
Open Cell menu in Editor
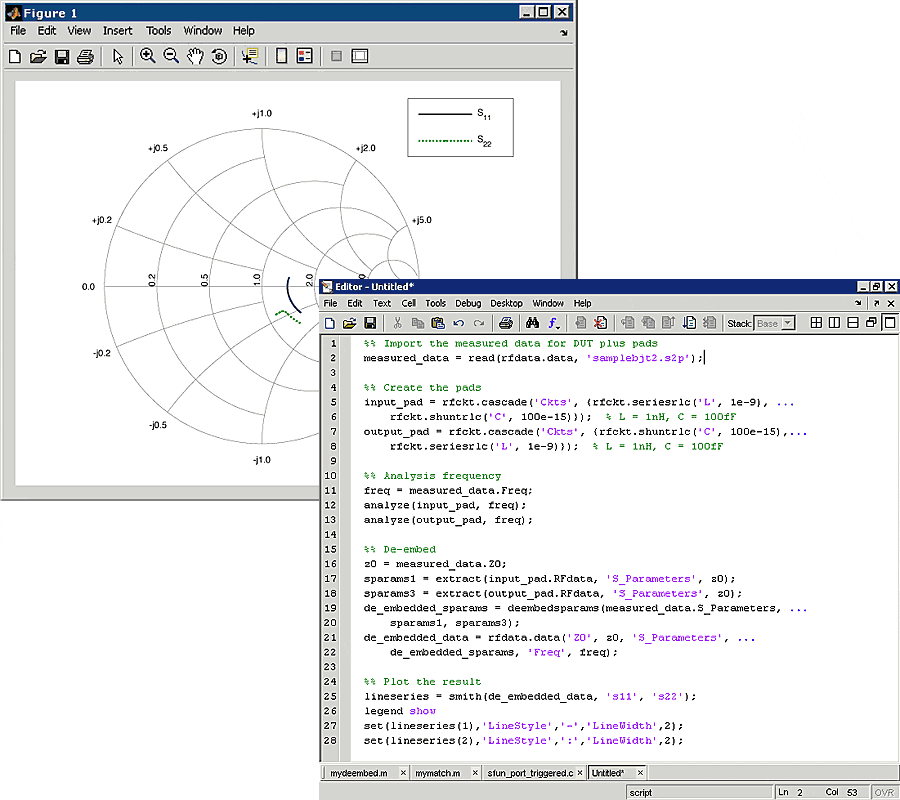[x=409, y=303]
